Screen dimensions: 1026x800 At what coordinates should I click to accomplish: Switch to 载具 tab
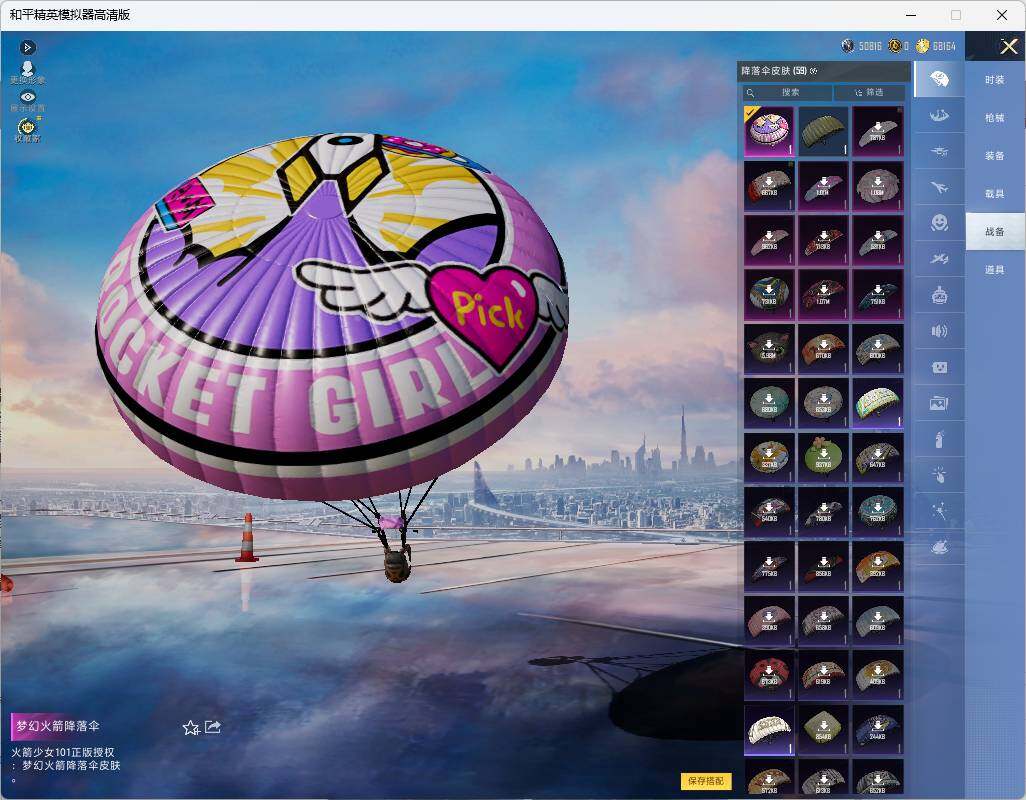pos(995,194)
